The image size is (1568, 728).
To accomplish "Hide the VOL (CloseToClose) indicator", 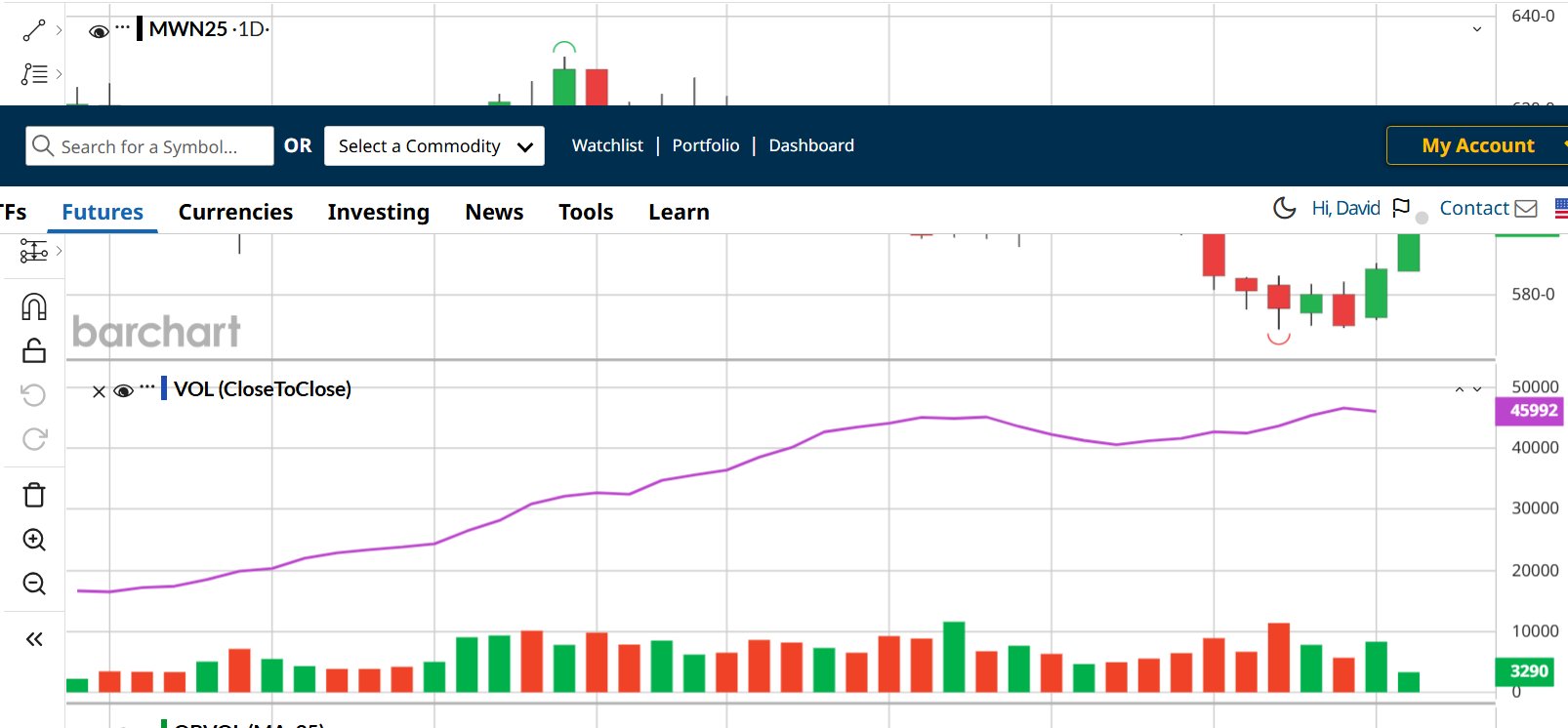I will (x=123, y=390).
